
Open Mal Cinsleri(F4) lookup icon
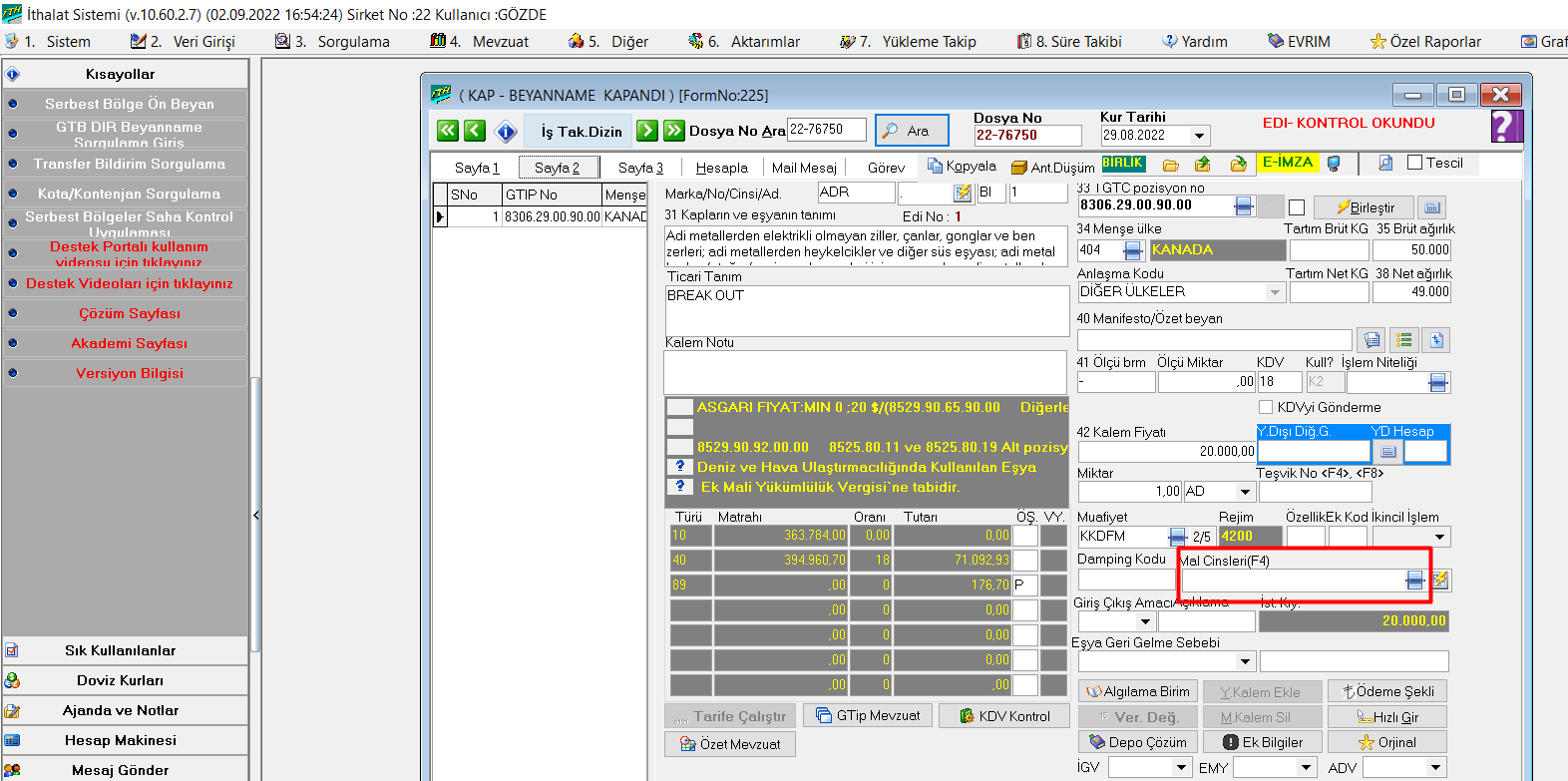click(x=1415, y=581)
